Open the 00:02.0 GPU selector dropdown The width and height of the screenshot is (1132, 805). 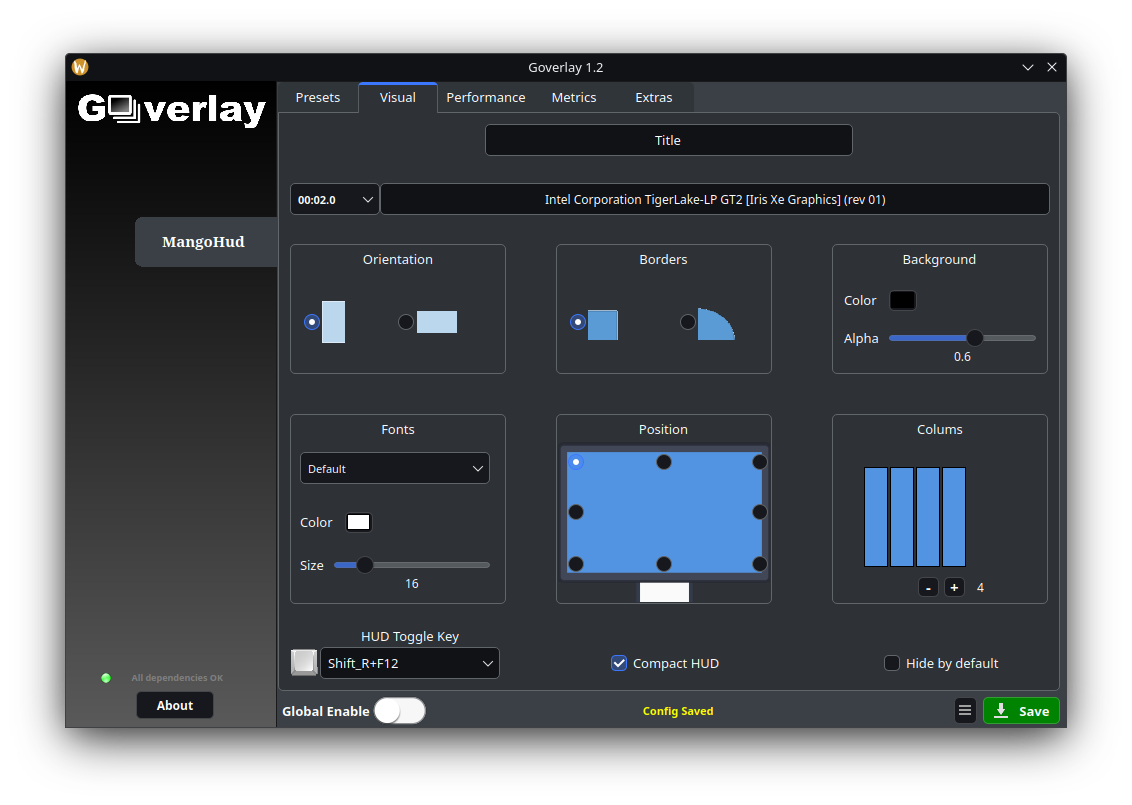click(335, 200)
